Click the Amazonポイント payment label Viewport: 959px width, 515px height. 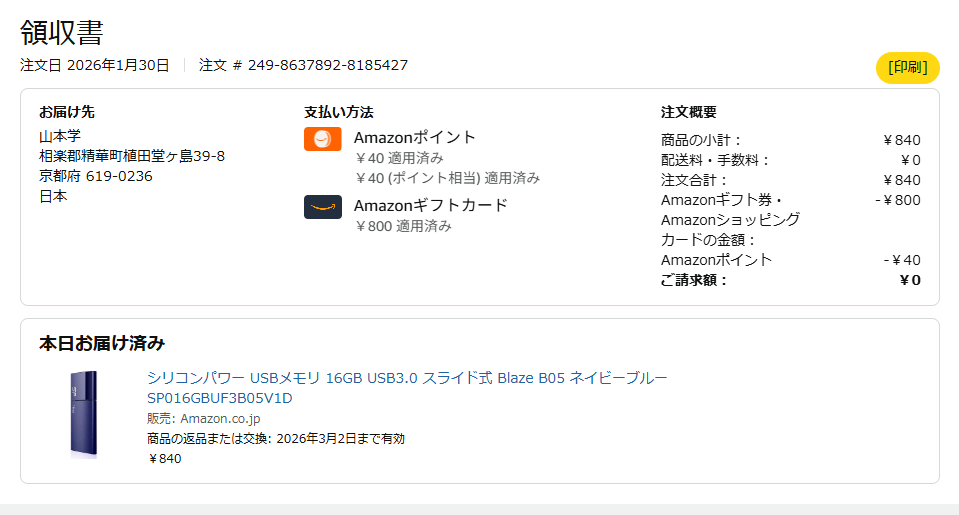415,137
